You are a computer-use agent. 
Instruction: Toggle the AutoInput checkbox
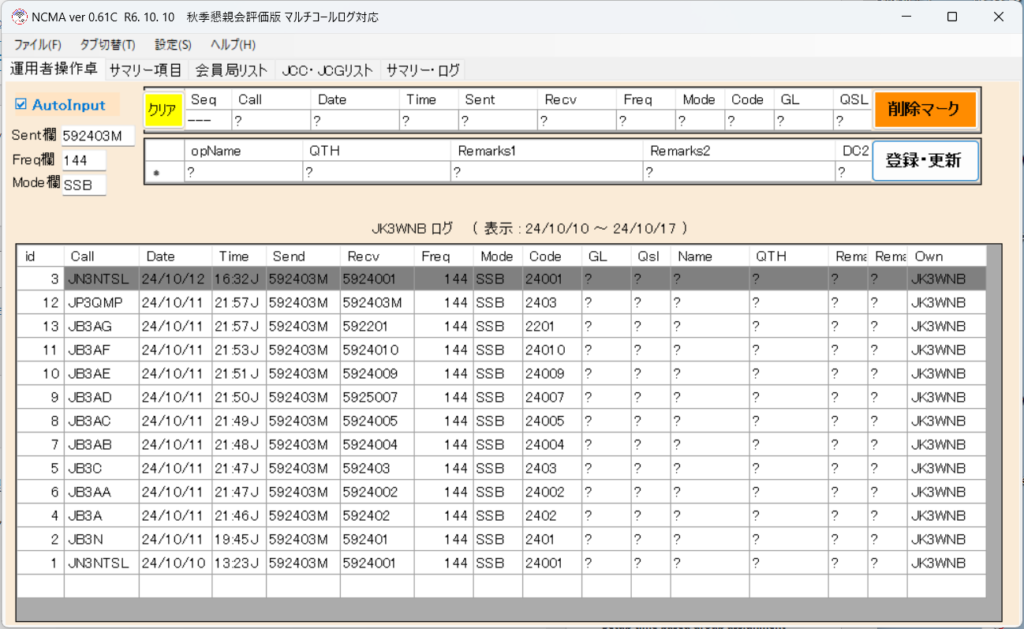[x=22, y=105]
